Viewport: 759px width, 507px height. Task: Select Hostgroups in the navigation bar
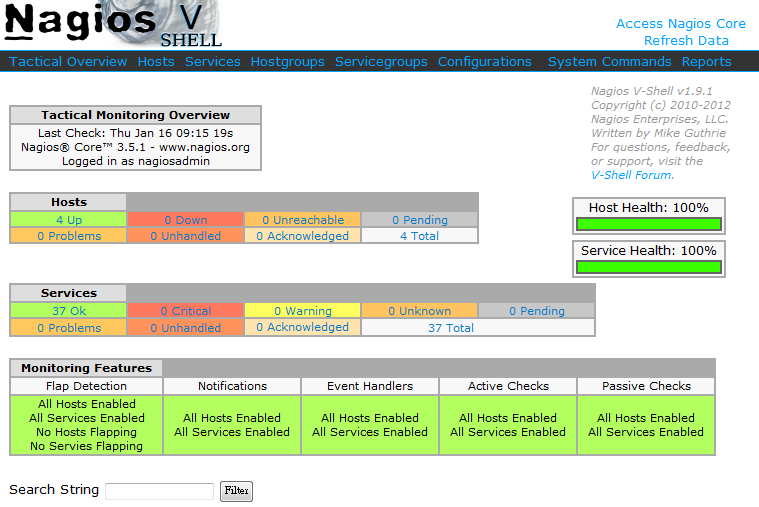click(288, 61)
